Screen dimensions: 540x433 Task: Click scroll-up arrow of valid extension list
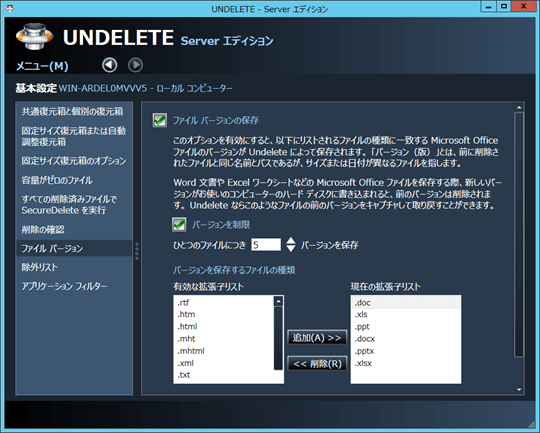278,301
